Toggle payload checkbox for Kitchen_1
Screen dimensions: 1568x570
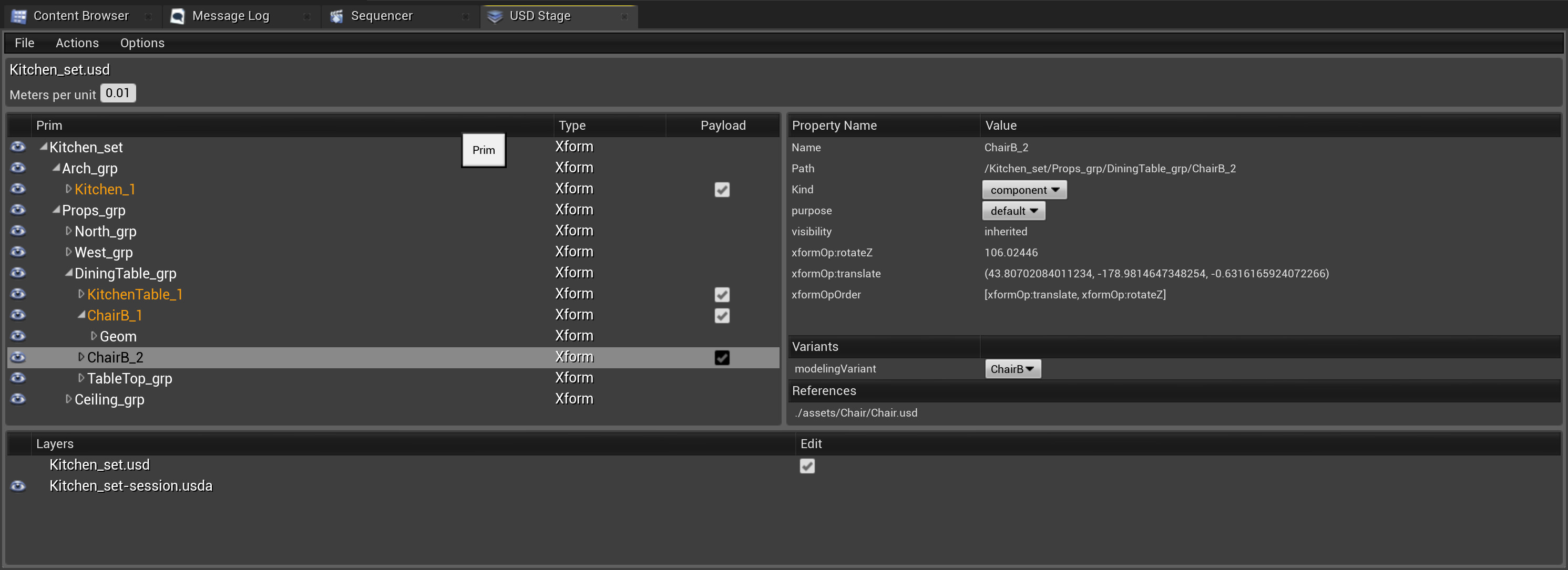(x=722, y=190)
